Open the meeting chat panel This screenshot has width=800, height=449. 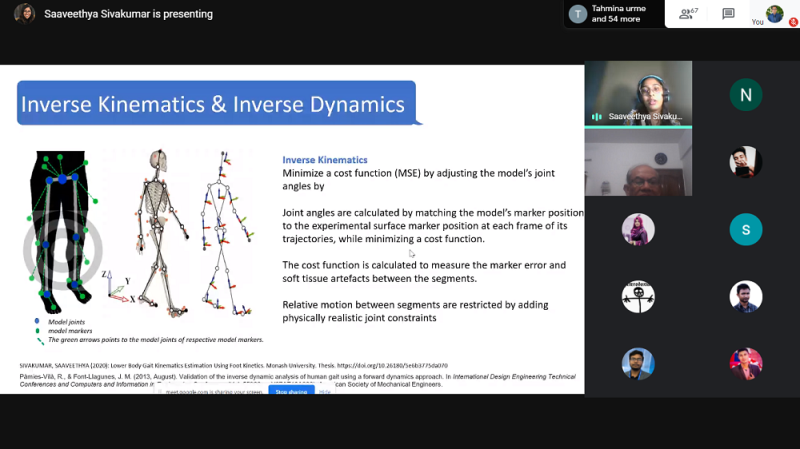[728, 14]
